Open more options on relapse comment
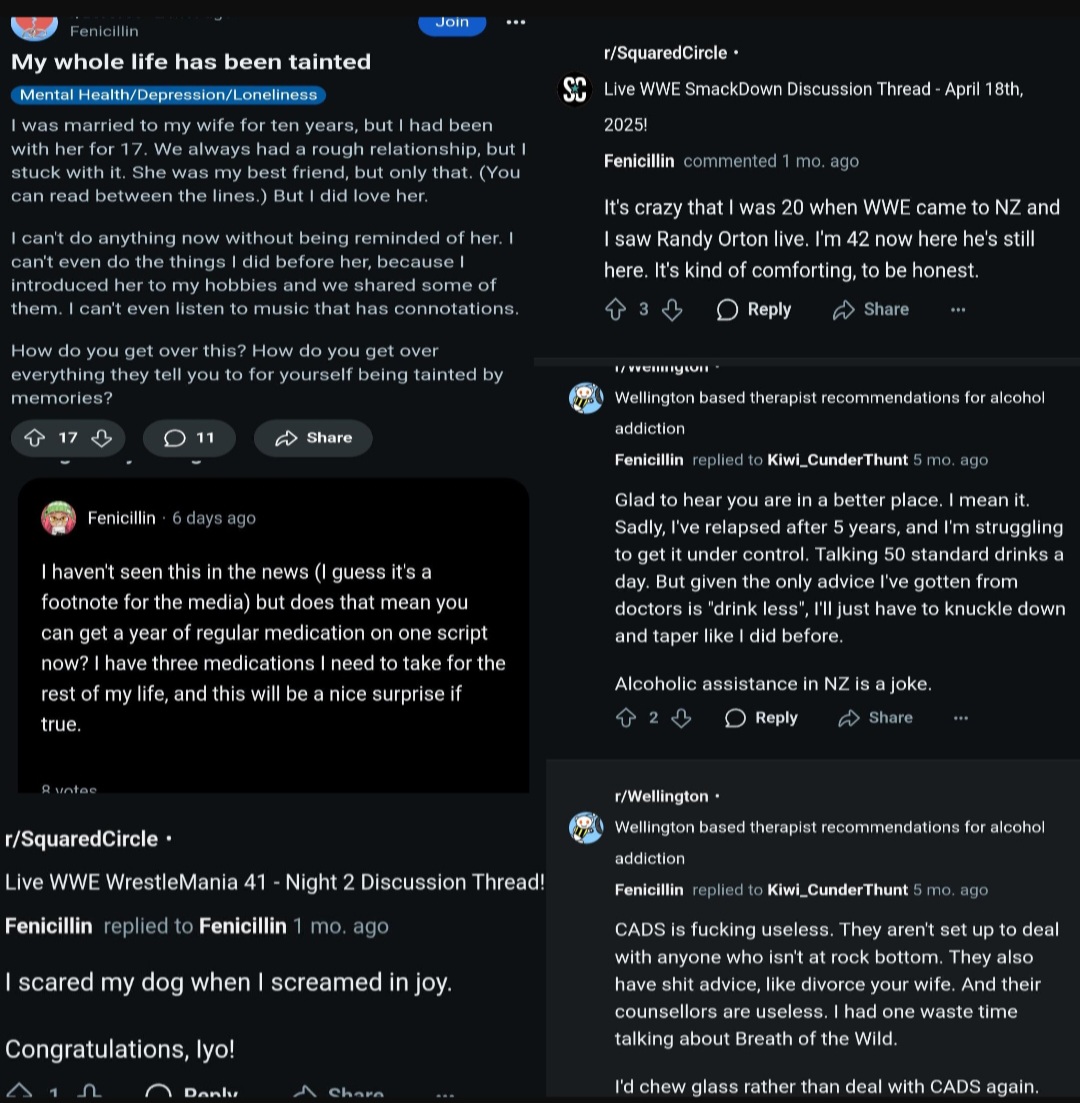Screen dimensions: 1080x1103 coord(960,718)
